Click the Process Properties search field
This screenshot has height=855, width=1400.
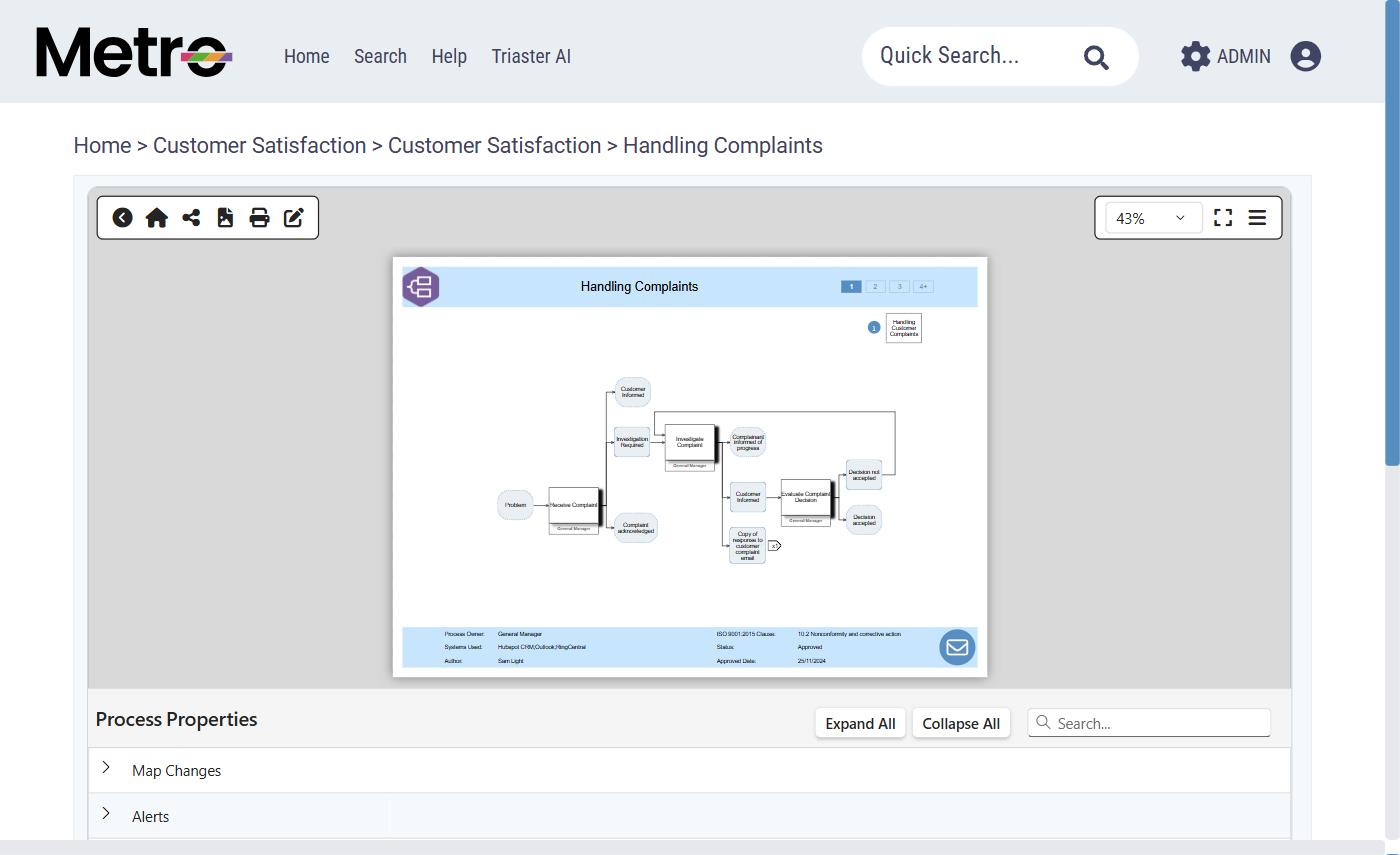(x=1149, y=723)
